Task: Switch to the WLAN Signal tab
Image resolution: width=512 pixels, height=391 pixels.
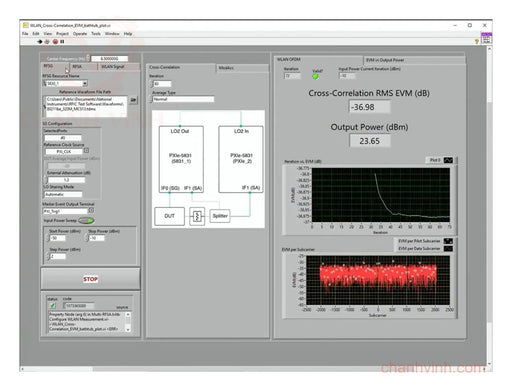Action: [x=119, y=67]
